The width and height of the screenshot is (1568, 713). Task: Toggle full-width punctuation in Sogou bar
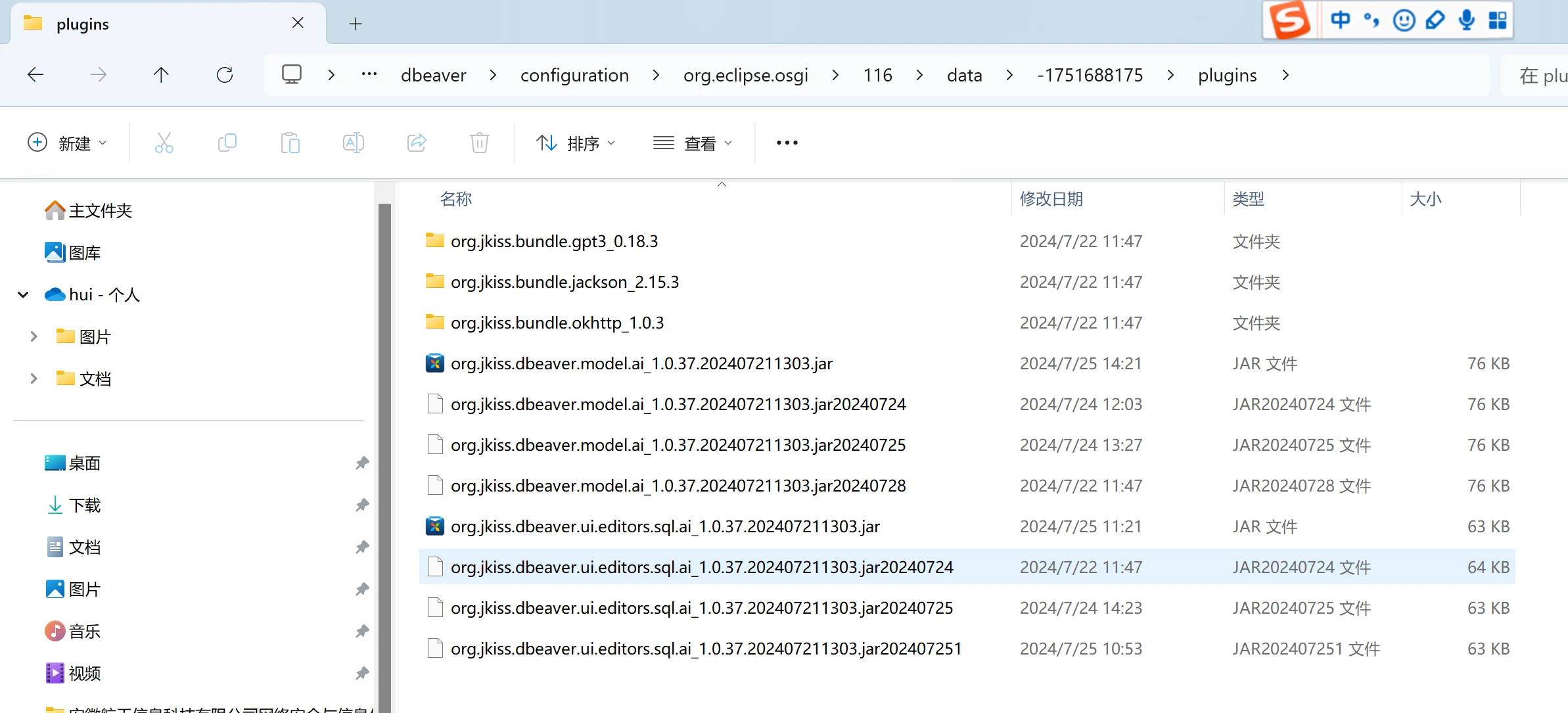1372,20
